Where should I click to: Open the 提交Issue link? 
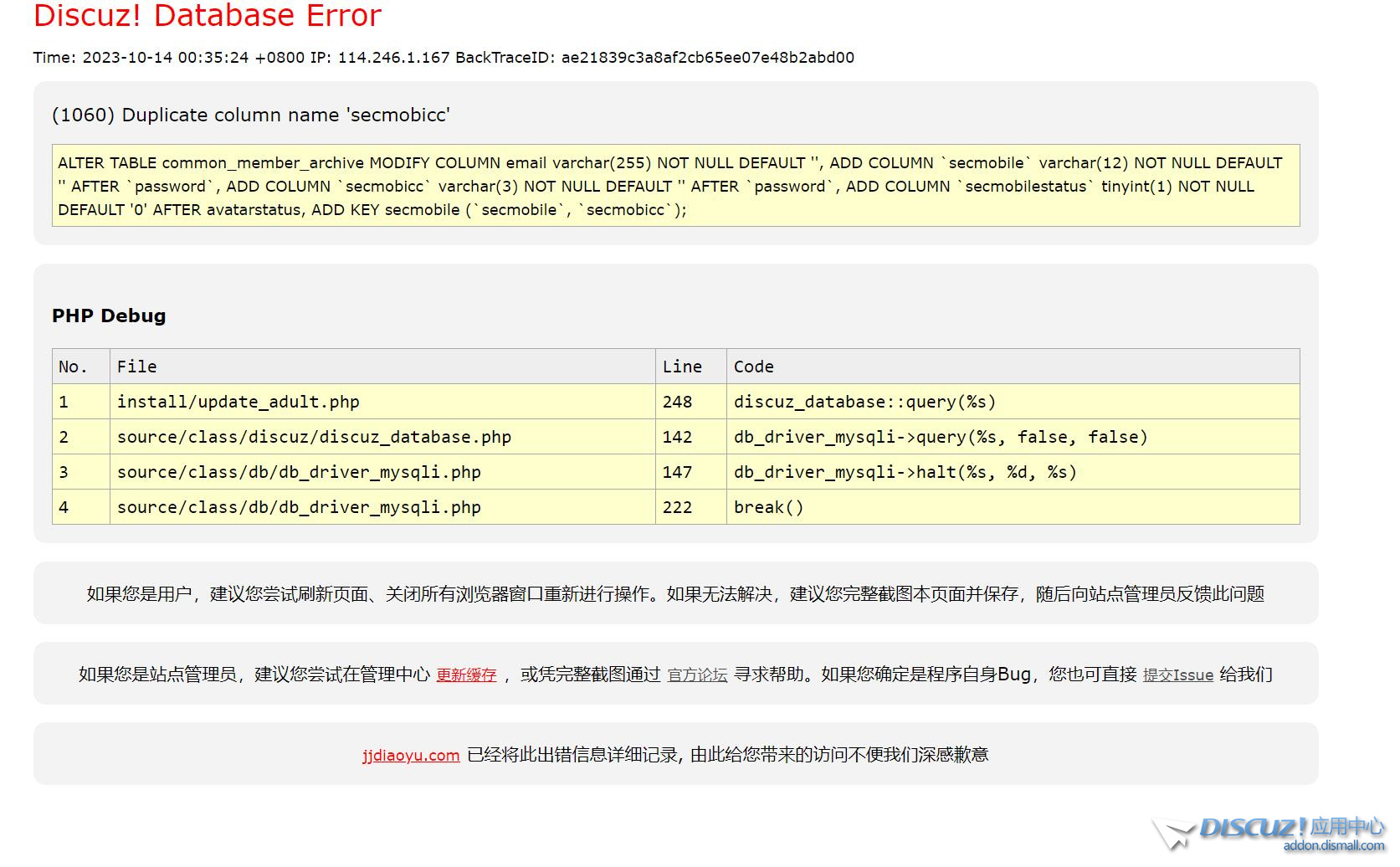(x=1177, y=675)
